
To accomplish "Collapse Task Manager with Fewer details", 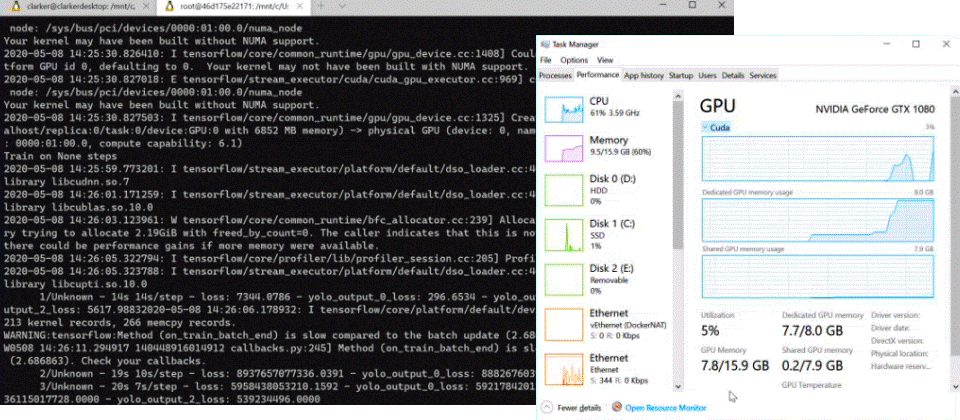I will click(x=574, y=407).
